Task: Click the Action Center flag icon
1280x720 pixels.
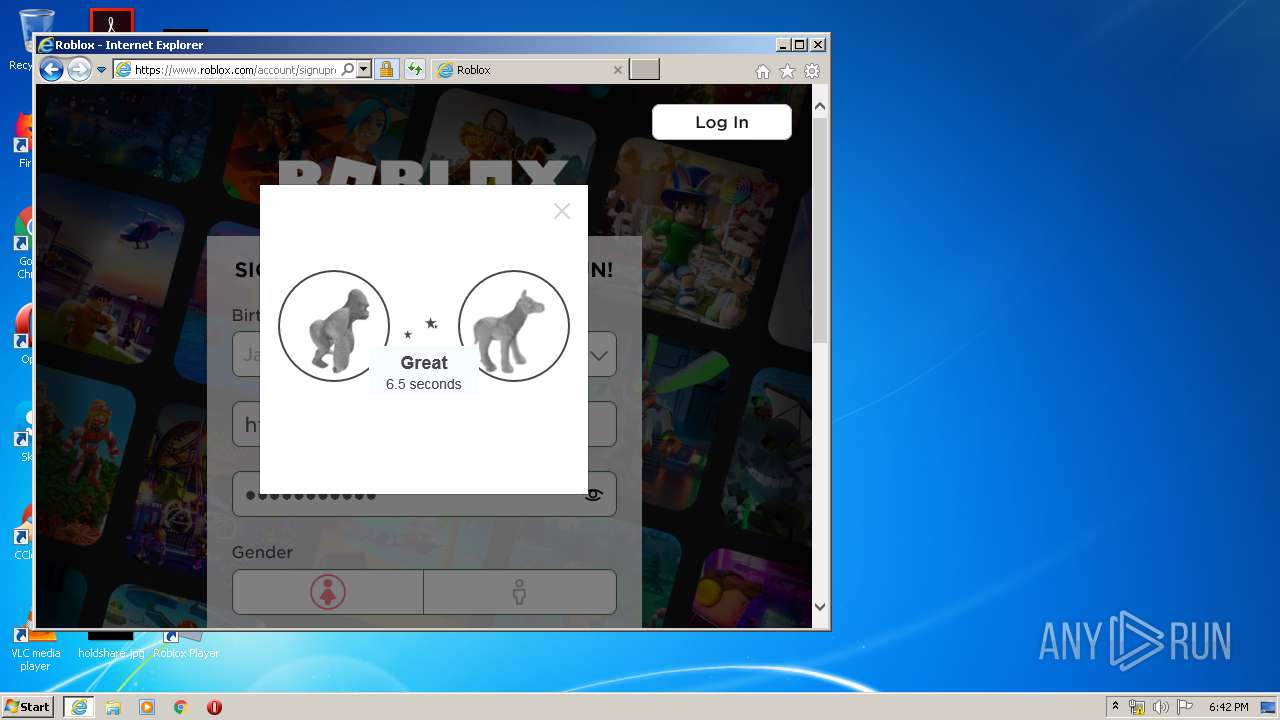Action: click(1185, 707)
